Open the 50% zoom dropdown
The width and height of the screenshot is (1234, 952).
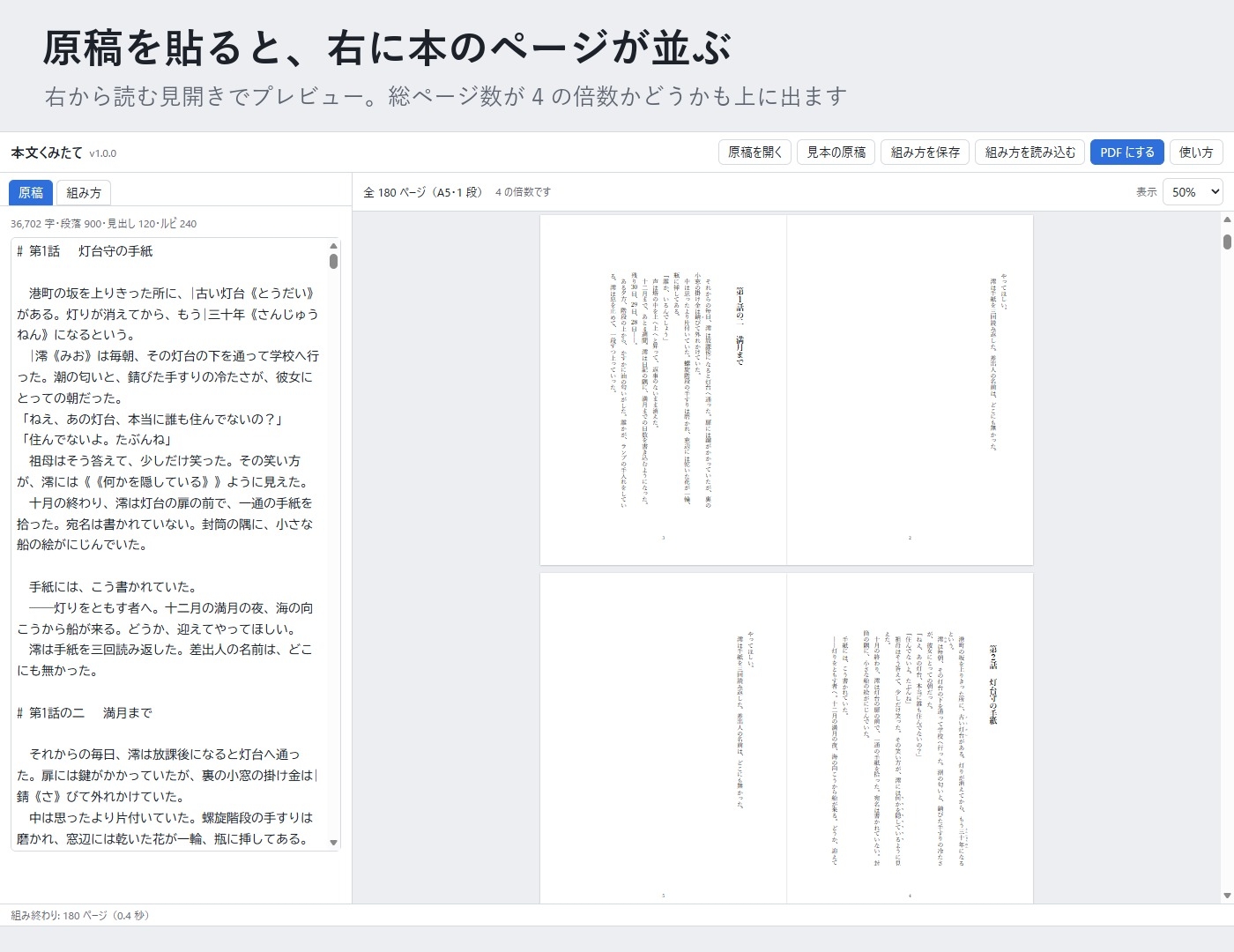click(1193, 192)
